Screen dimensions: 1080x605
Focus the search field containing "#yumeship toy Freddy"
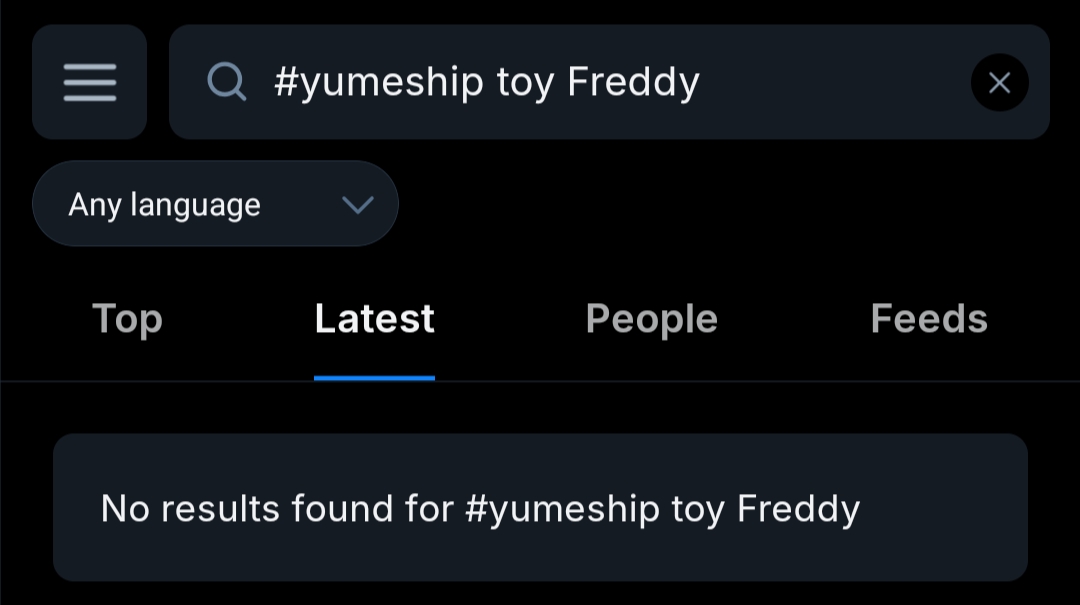(x=487, y=82)
